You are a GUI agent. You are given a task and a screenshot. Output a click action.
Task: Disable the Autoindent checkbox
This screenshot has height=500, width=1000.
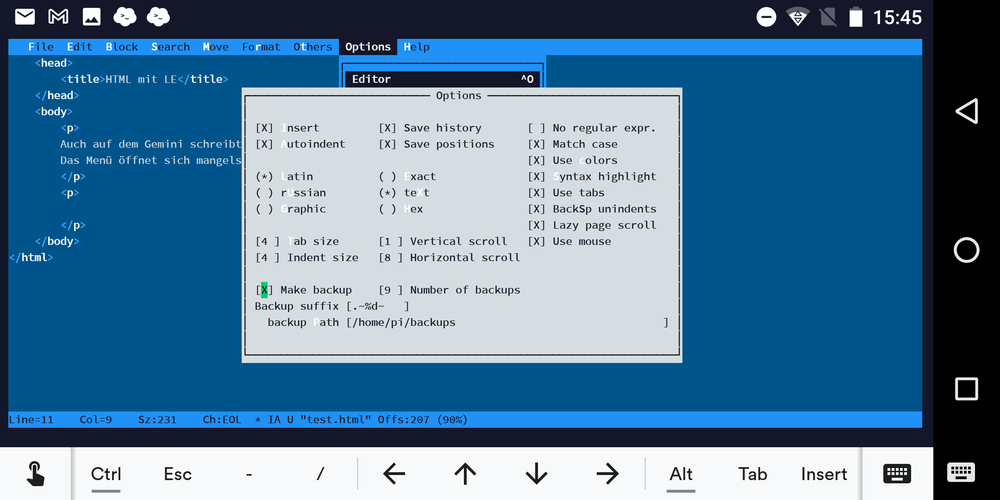click(265, 144)
